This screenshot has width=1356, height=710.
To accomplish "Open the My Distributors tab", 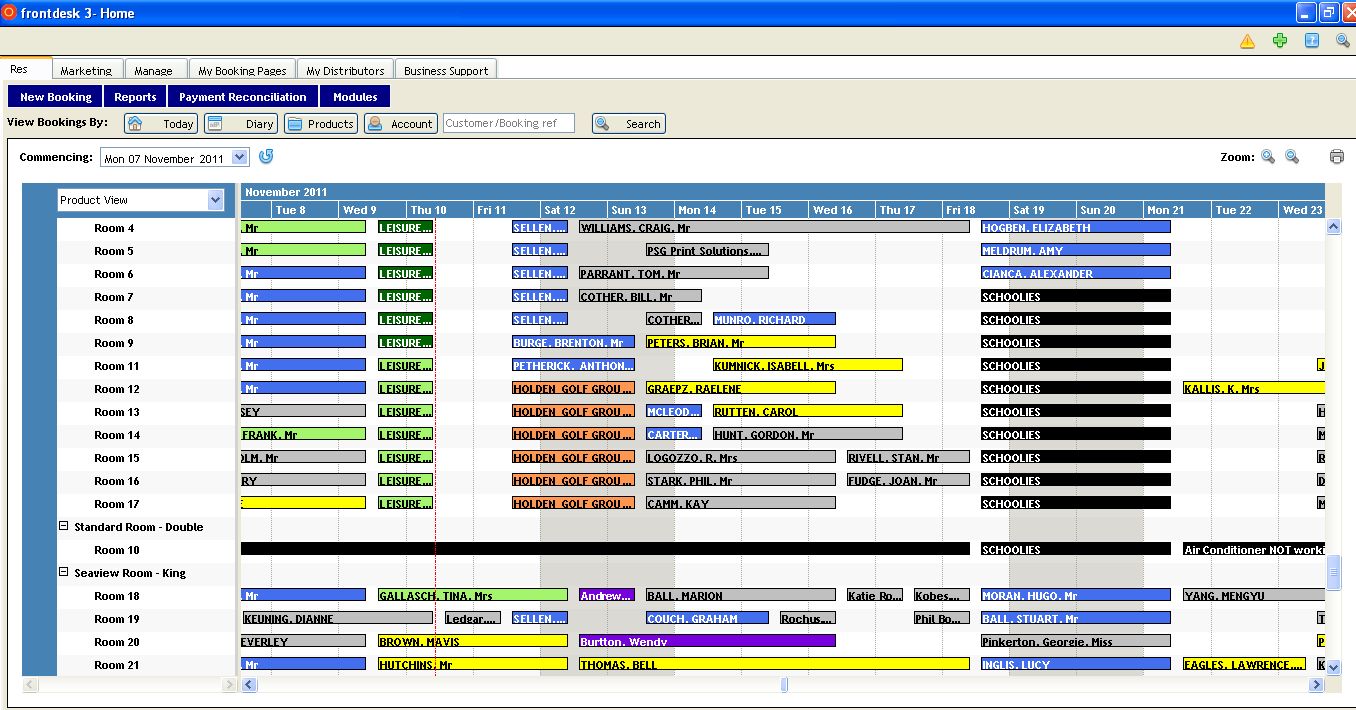I will coord(345,70).
